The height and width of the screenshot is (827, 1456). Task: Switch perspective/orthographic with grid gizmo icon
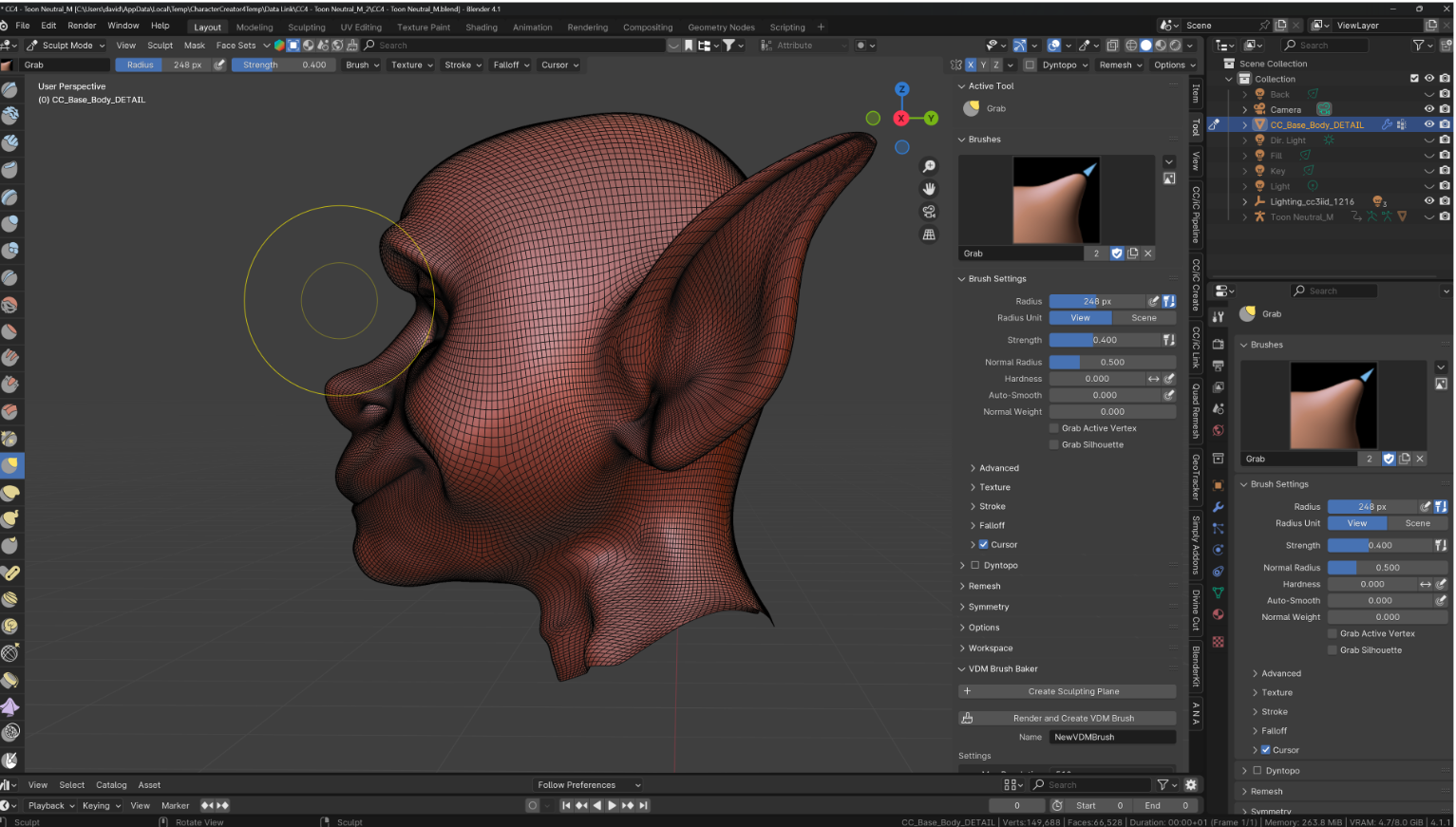pyautogui.click(x=929, y=235)
